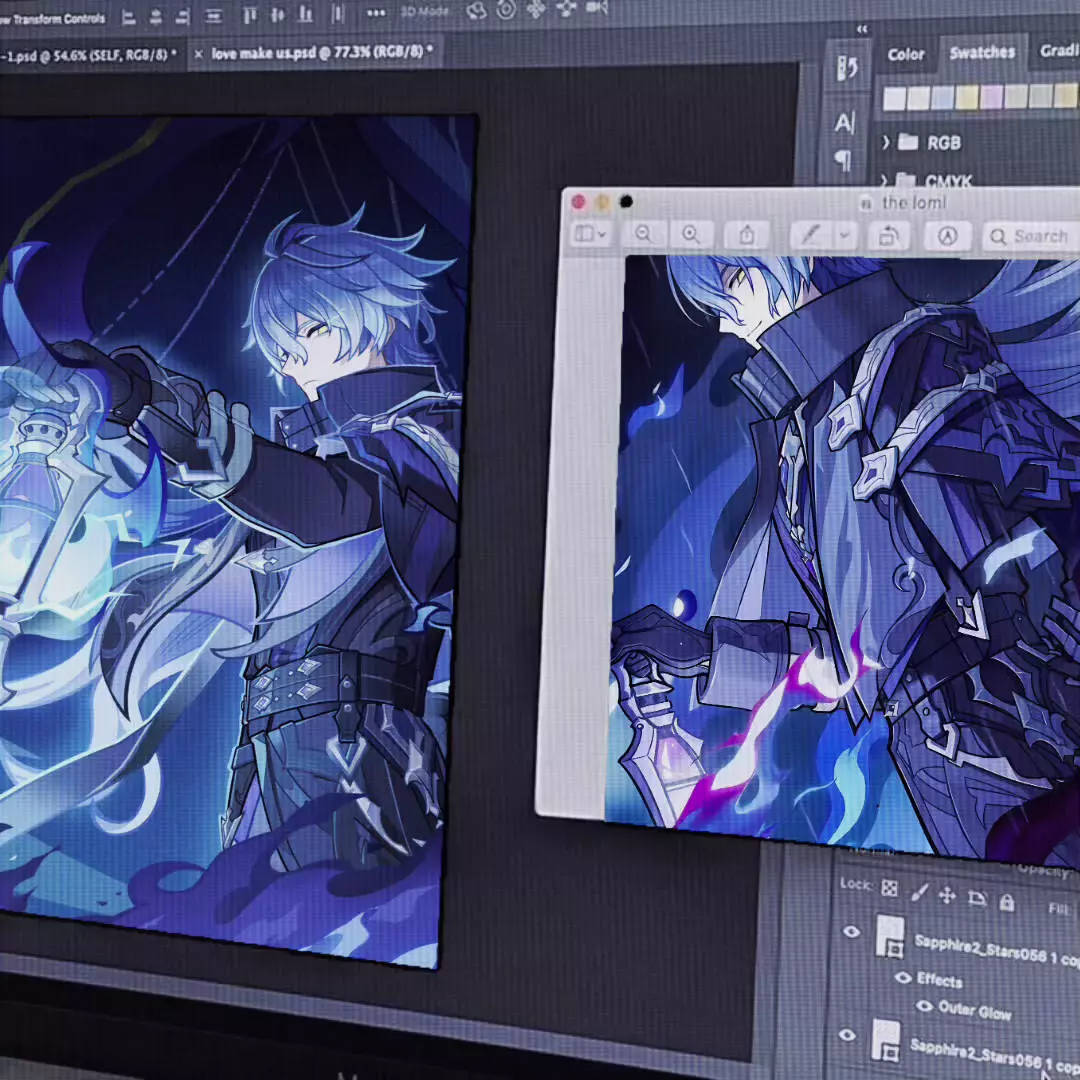The height and width of the screenshot is (1080, 1080).
Task: Select the Sapphire2_Stars056 1 copy layer name
Action: [994, 1057]
